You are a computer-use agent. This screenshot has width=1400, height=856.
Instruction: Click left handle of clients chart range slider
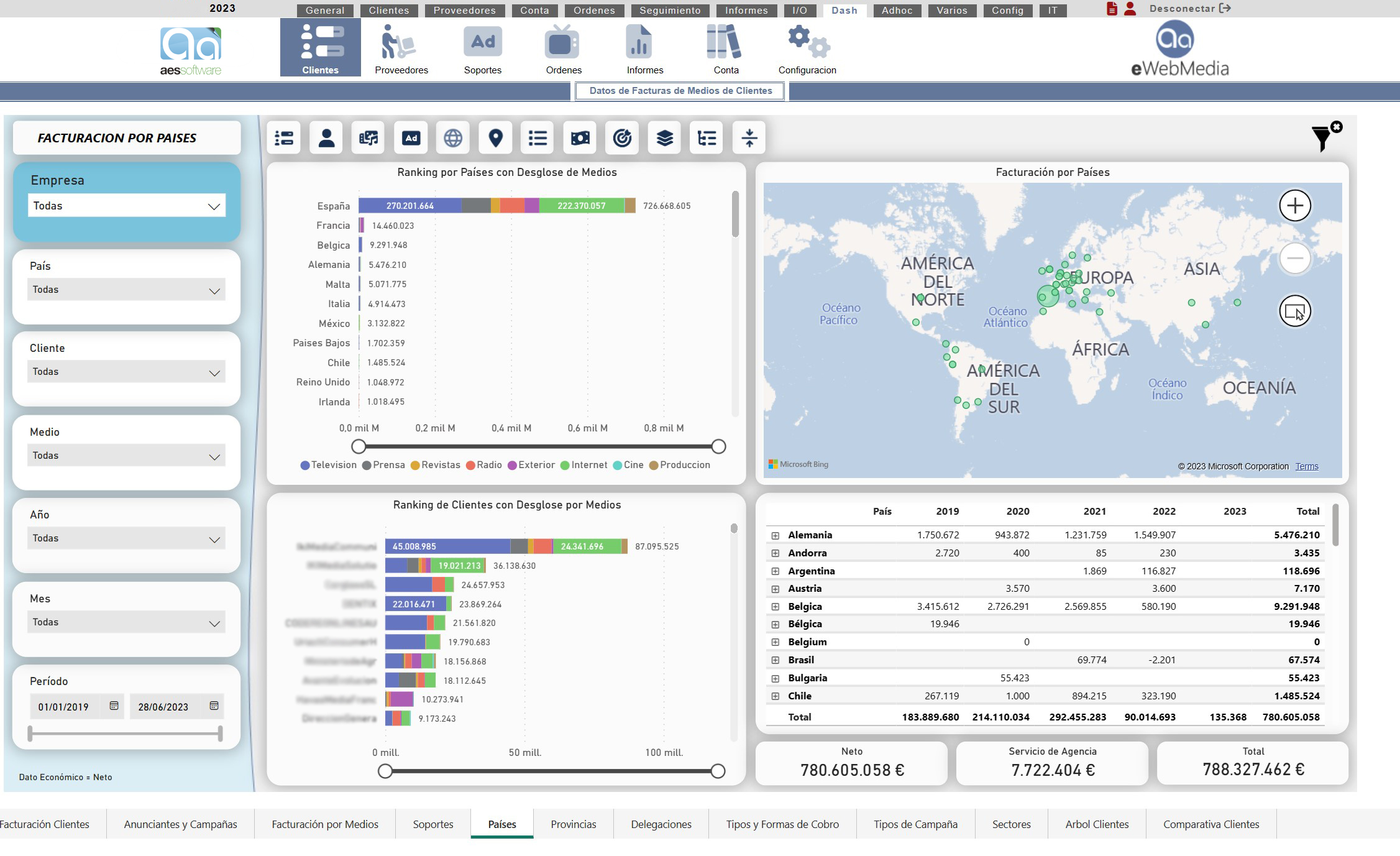385,771
